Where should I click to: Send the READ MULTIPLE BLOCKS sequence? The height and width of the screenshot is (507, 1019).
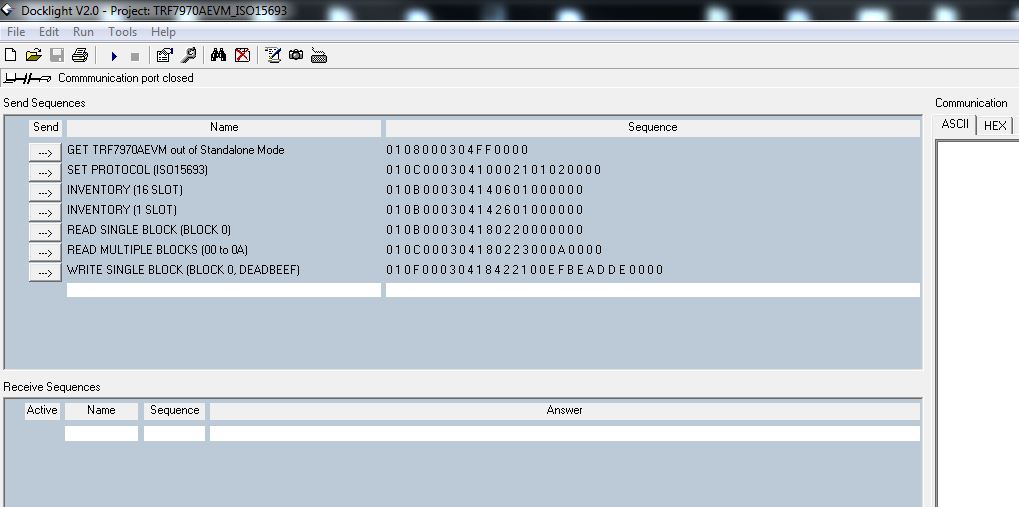tap(45, 252)
